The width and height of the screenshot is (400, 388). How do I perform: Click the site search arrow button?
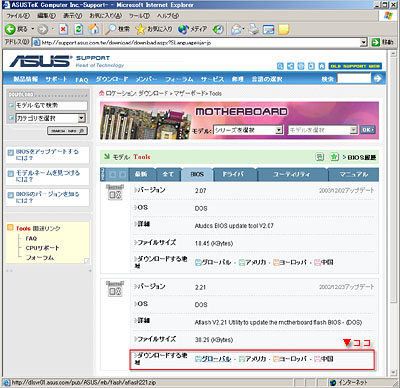click(377, 78)
